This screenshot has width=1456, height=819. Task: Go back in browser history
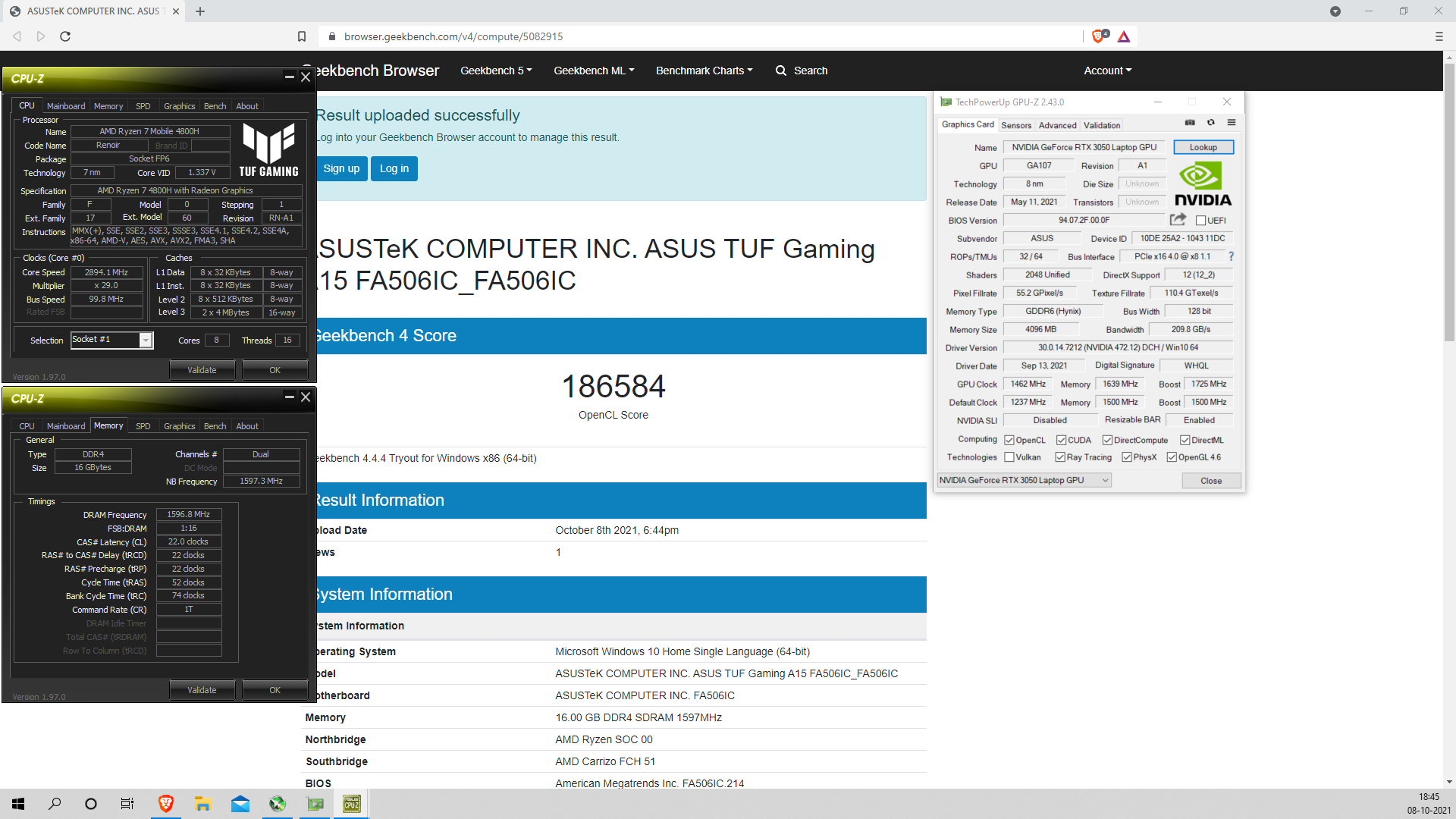[17, 36]
